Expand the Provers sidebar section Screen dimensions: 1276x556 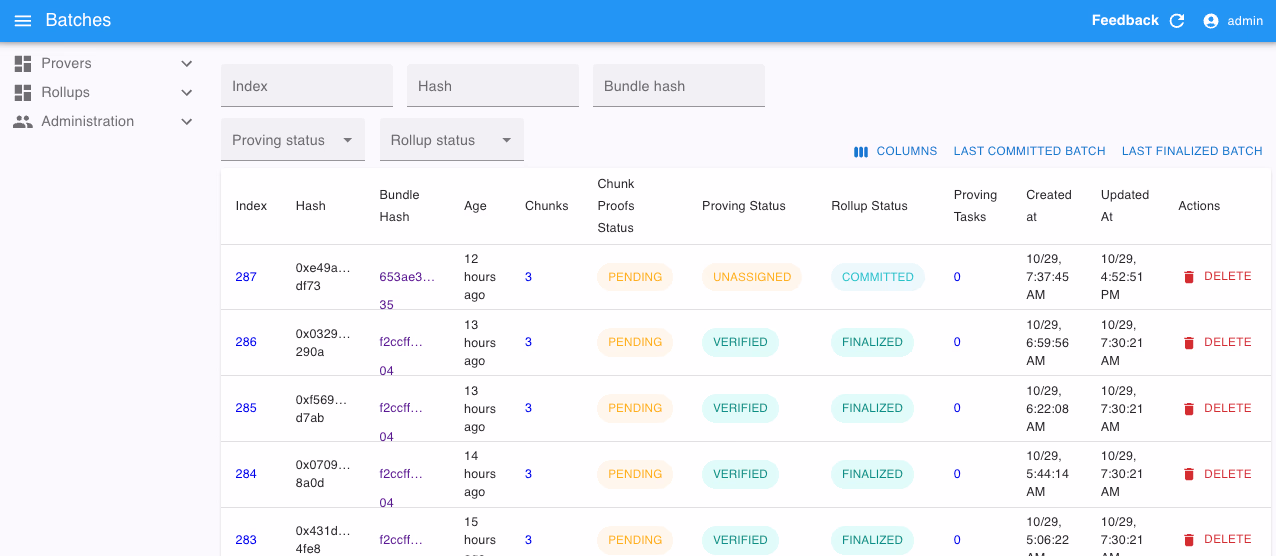(x=186, y=64)
